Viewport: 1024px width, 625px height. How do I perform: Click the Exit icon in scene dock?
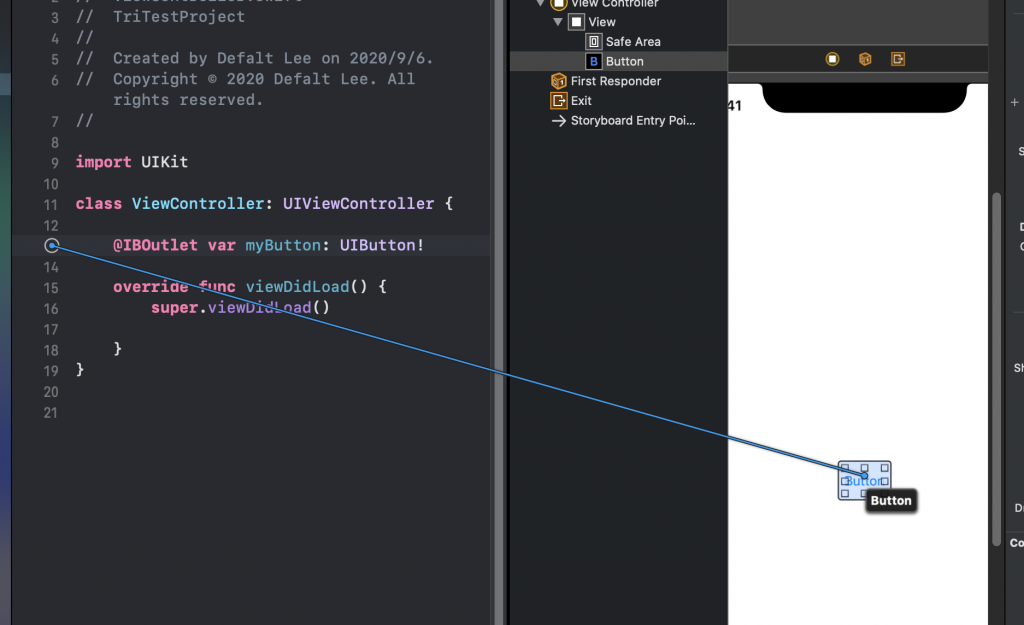coord(898,59)
